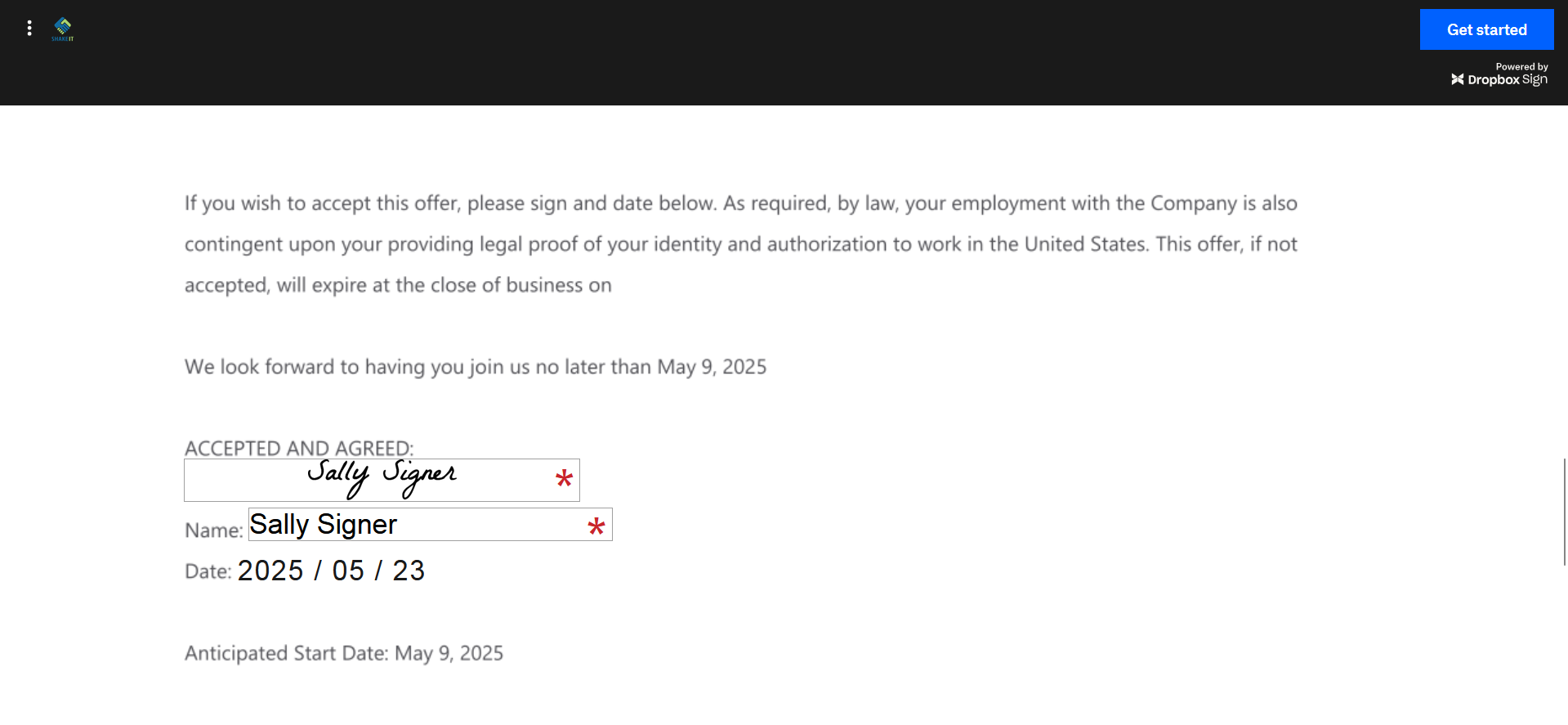Click the Date: label text

coord(208,571)
